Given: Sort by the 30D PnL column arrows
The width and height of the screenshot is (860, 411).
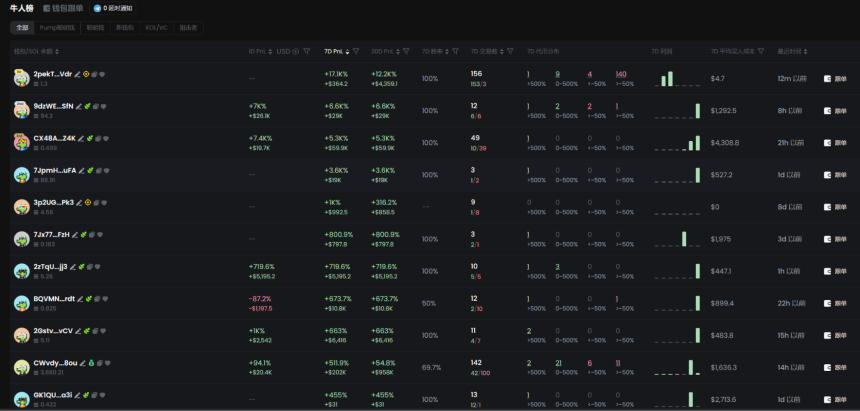Looking at the screenshot, I should (397, 52).
